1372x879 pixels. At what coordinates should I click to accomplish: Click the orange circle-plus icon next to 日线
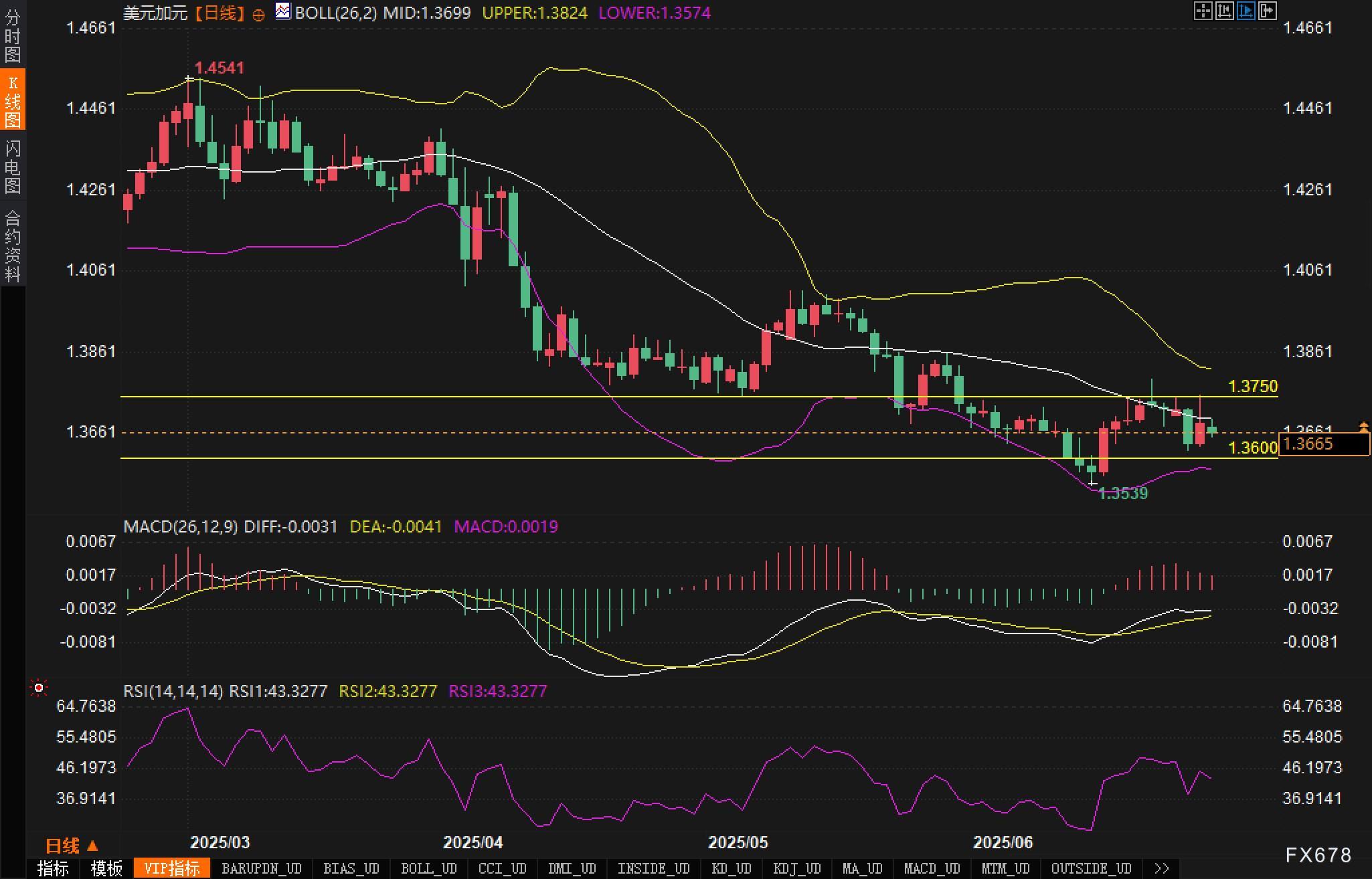[x=258, y=14]
